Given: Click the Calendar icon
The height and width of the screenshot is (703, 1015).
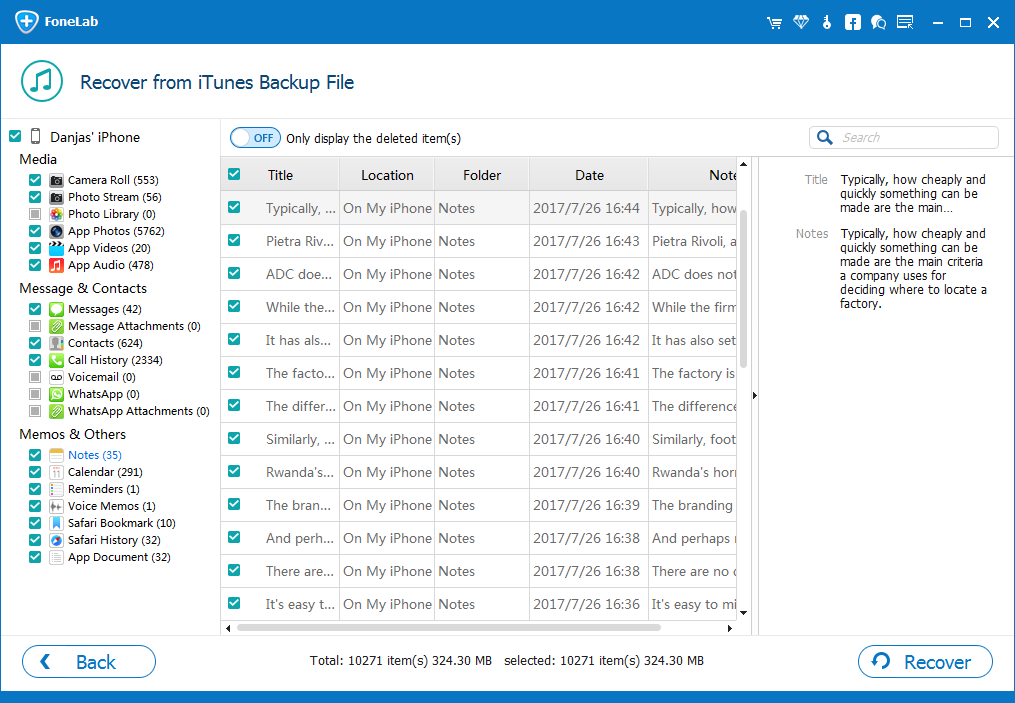Looking at the screenshot, I should [56, 472].
